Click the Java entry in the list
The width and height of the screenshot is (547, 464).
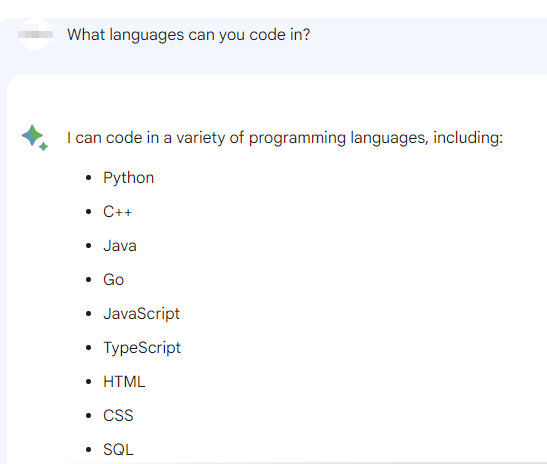(120, 246)
